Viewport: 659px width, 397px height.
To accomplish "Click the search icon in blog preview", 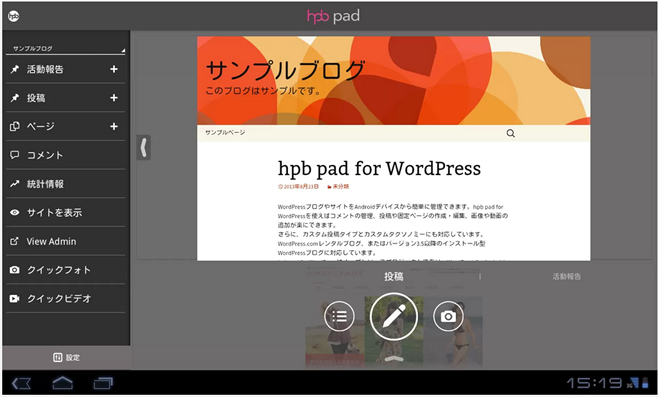I will point(511,134).
